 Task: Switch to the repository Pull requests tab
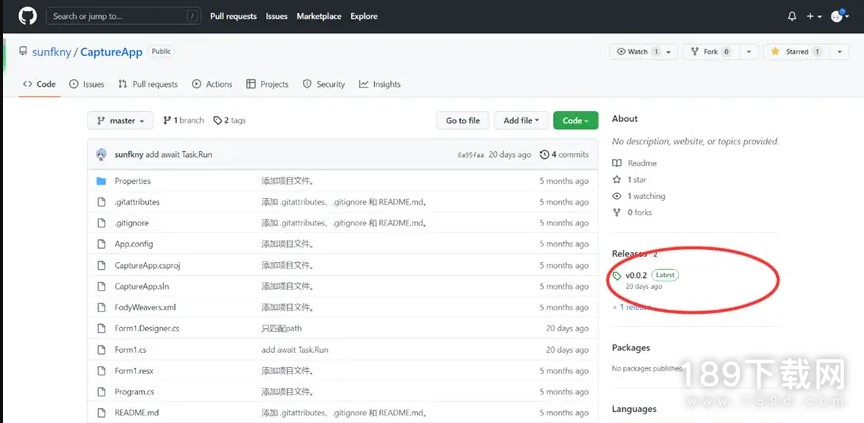148,84
